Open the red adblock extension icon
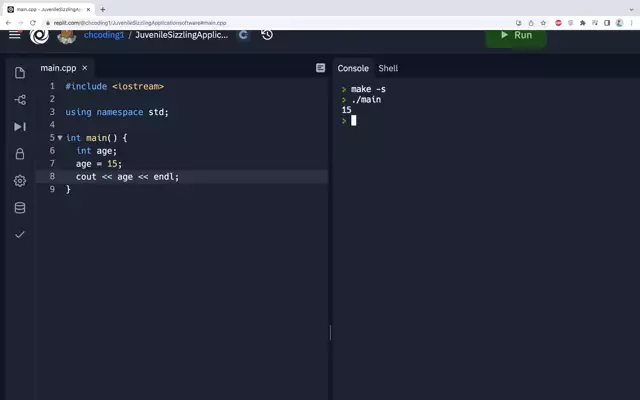640x400 pixels. pos(558,23)
